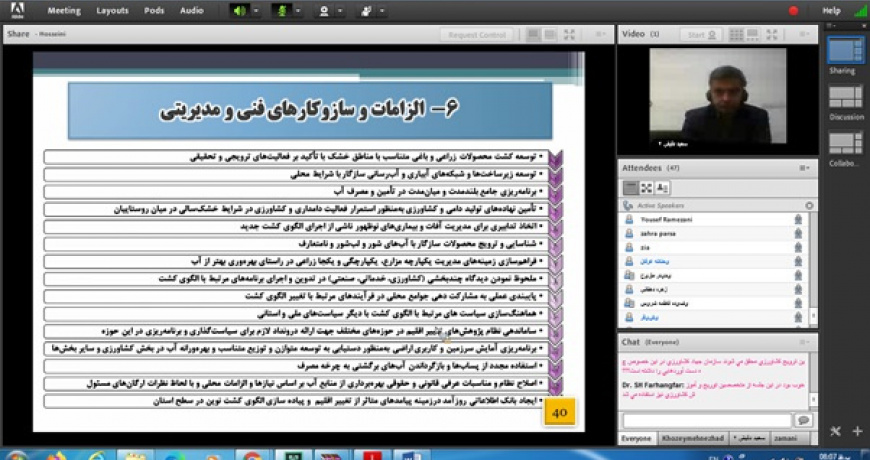Open the Video pod options menu

pos(803,34)
